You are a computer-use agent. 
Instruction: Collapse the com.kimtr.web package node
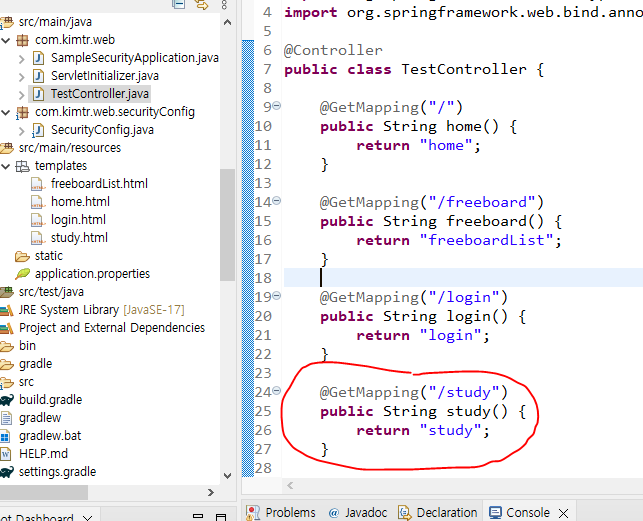[x=6, y=40]
